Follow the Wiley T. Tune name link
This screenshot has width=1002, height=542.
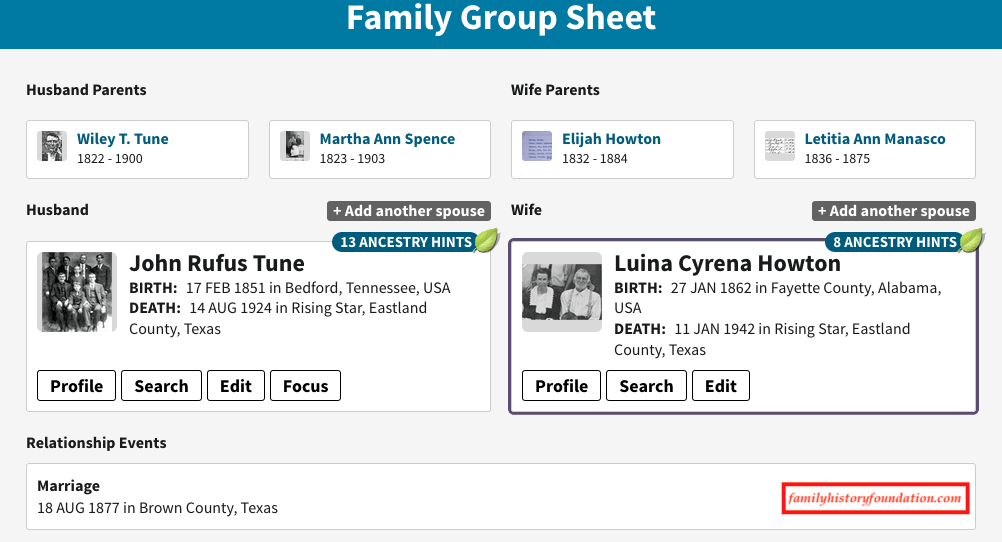pos(123,139)
